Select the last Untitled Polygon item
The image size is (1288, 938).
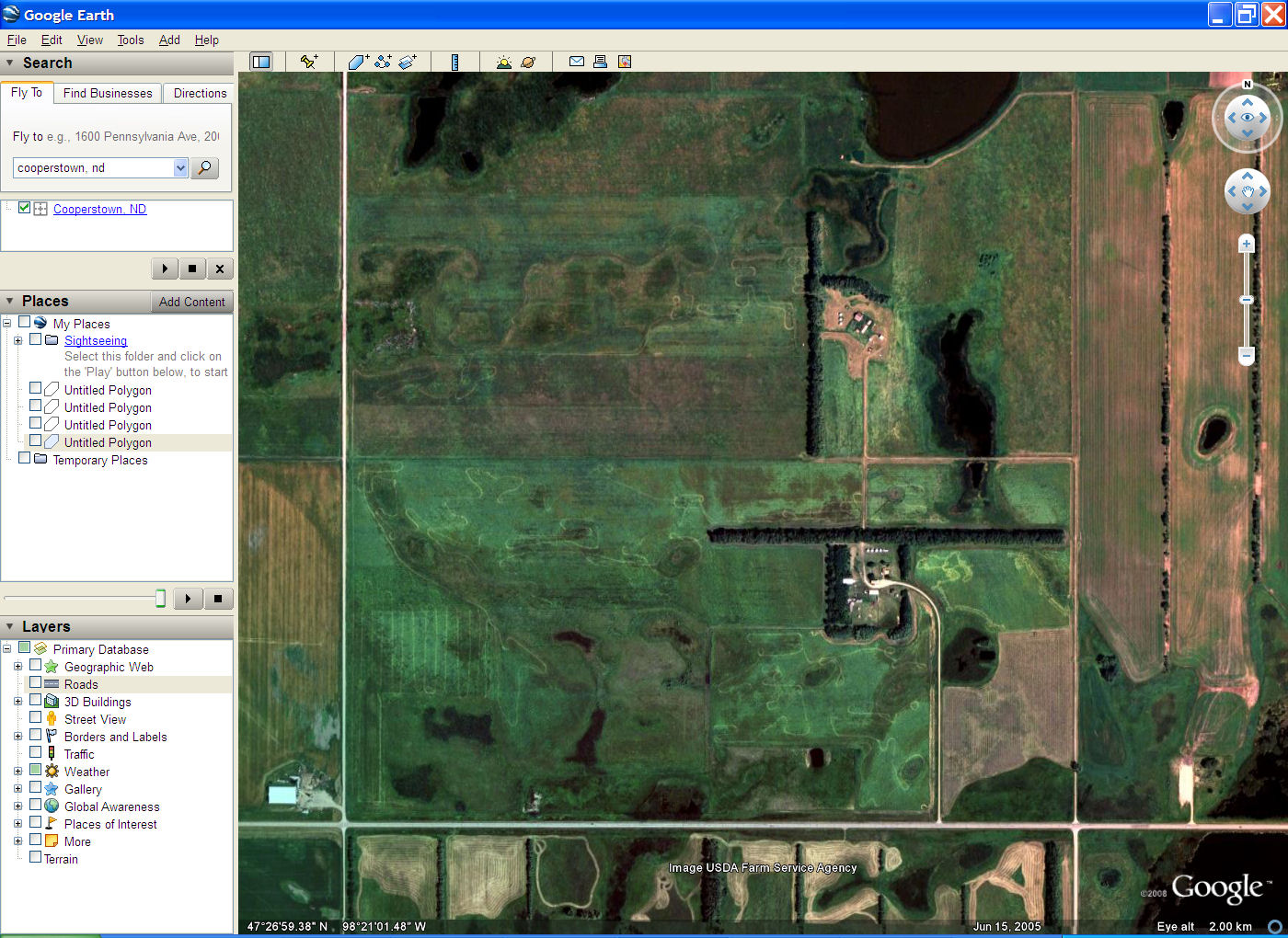click(x=108, y=442)
